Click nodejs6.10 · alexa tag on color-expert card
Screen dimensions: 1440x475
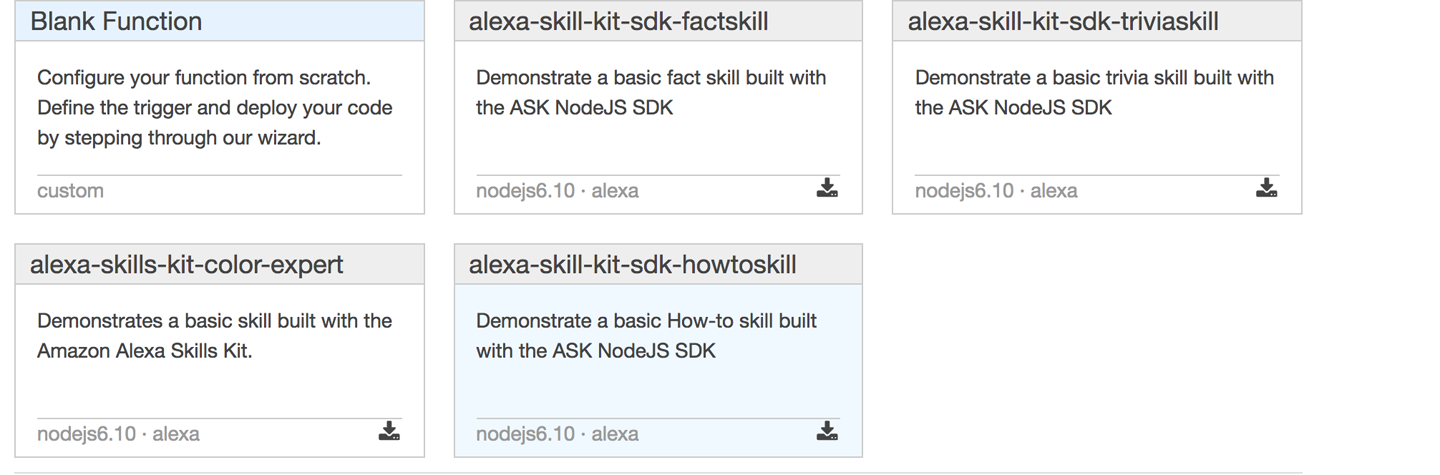point(118,434)
